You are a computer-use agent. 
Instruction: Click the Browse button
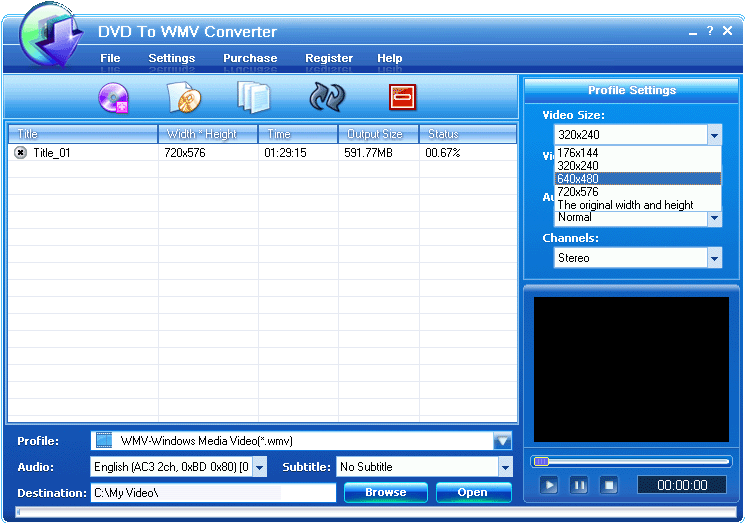click(x=385, y=492)
